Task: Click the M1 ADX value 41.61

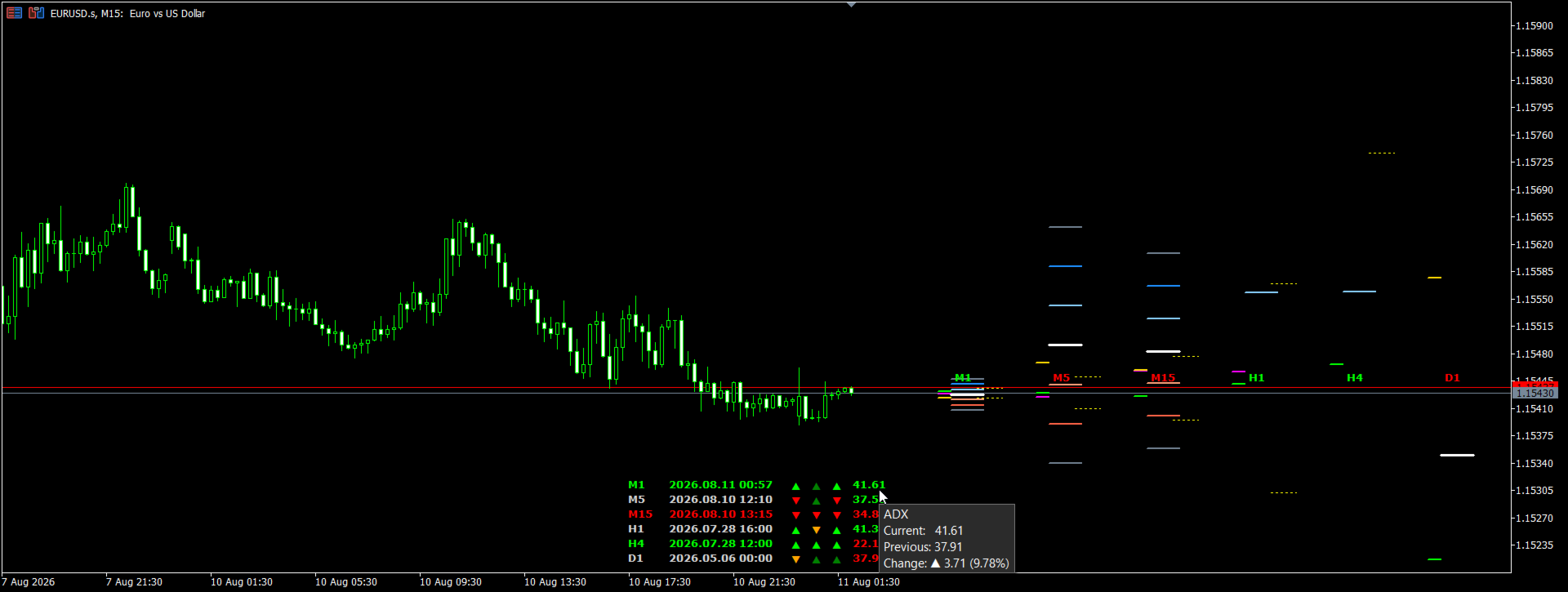Action: (x=869, y=485)
